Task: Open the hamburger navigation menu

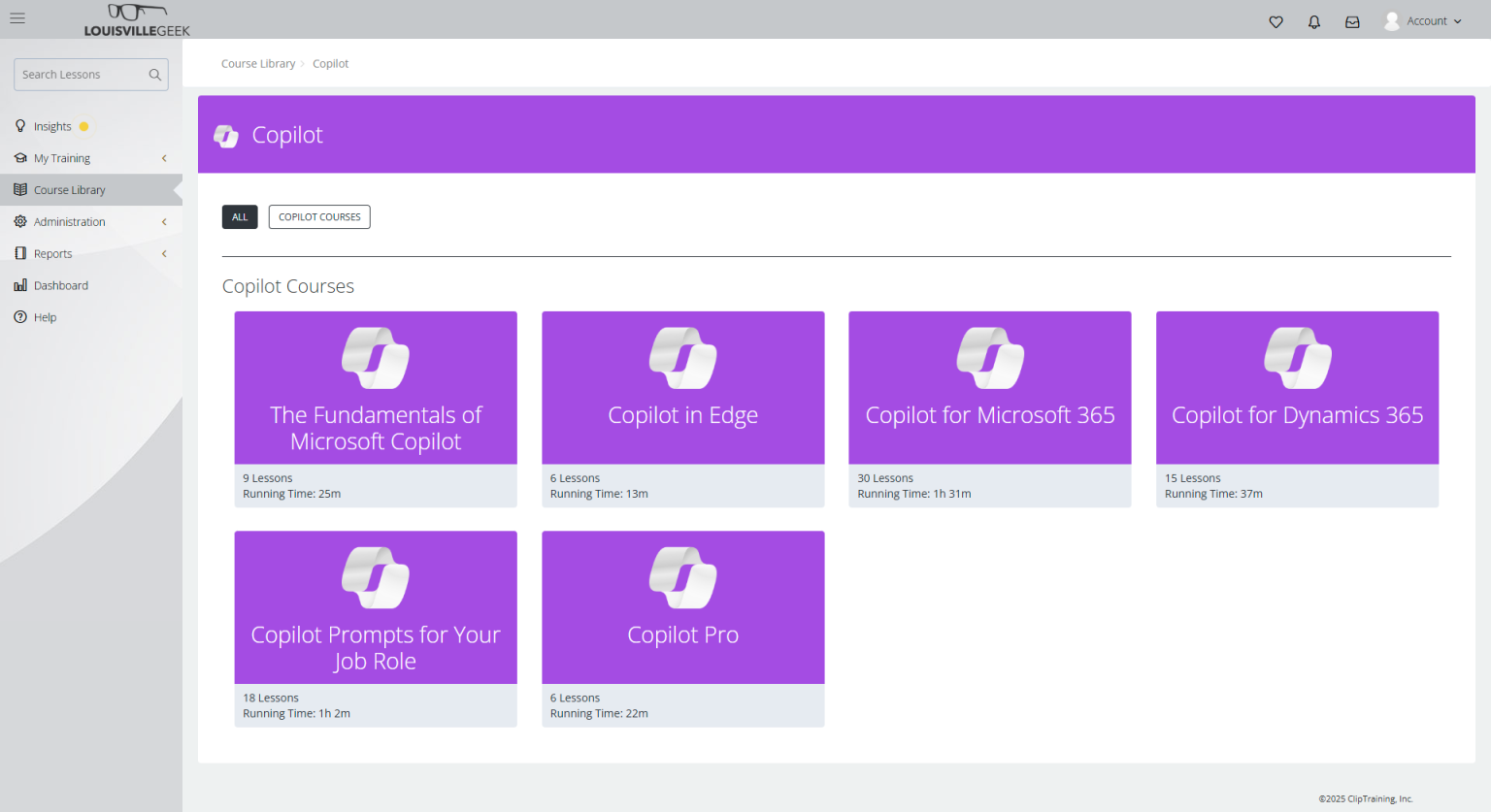Action: coord(17,17)
